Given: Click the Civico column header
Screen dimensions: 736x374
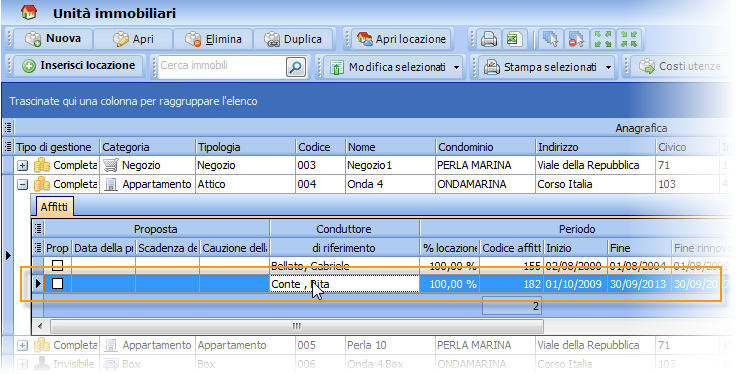Looking at the screenshot, I should 687,147.
